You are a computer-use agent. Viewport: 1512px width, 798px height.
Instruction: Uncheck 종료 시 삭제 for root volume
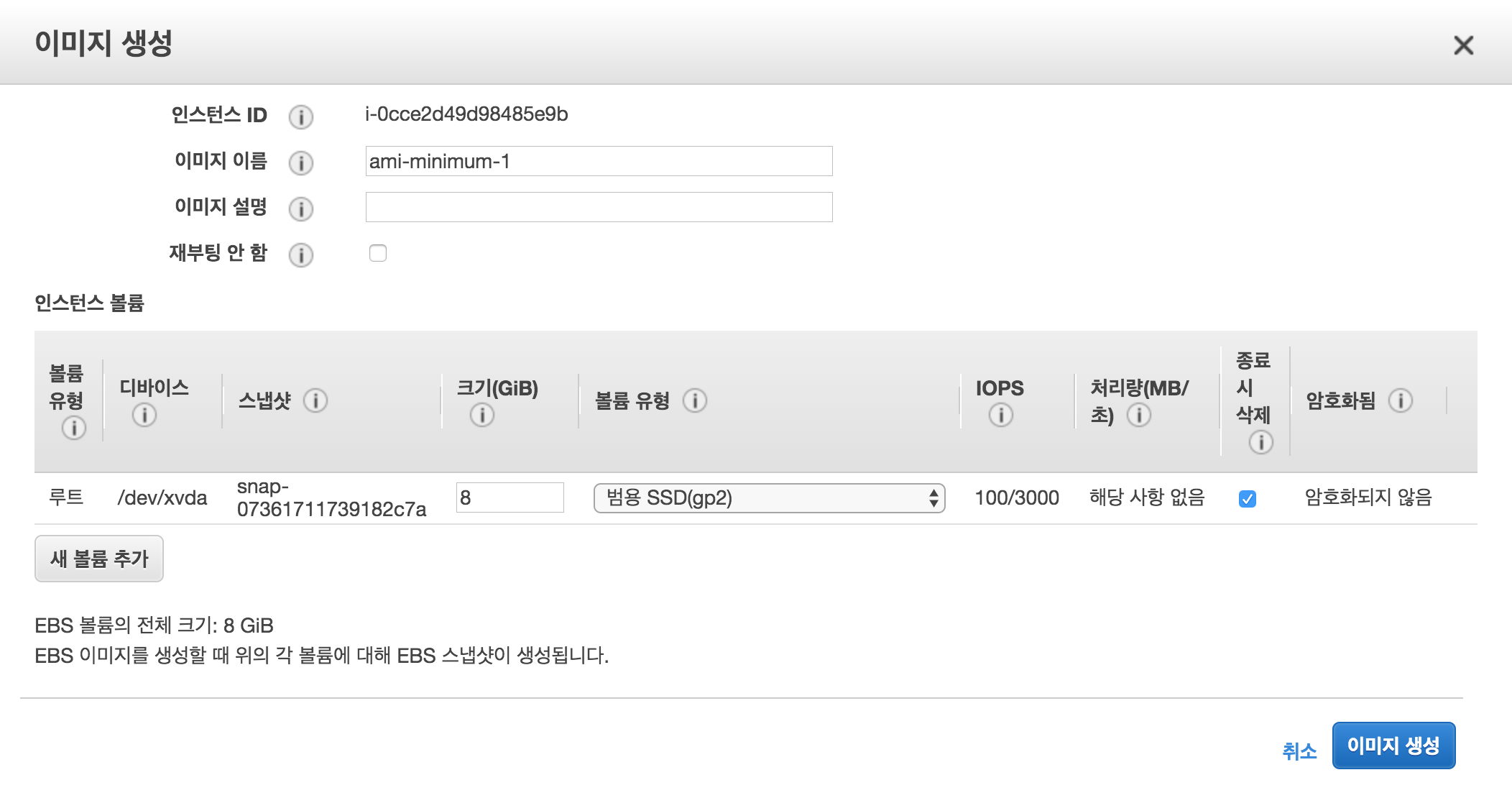point(1248,498)
